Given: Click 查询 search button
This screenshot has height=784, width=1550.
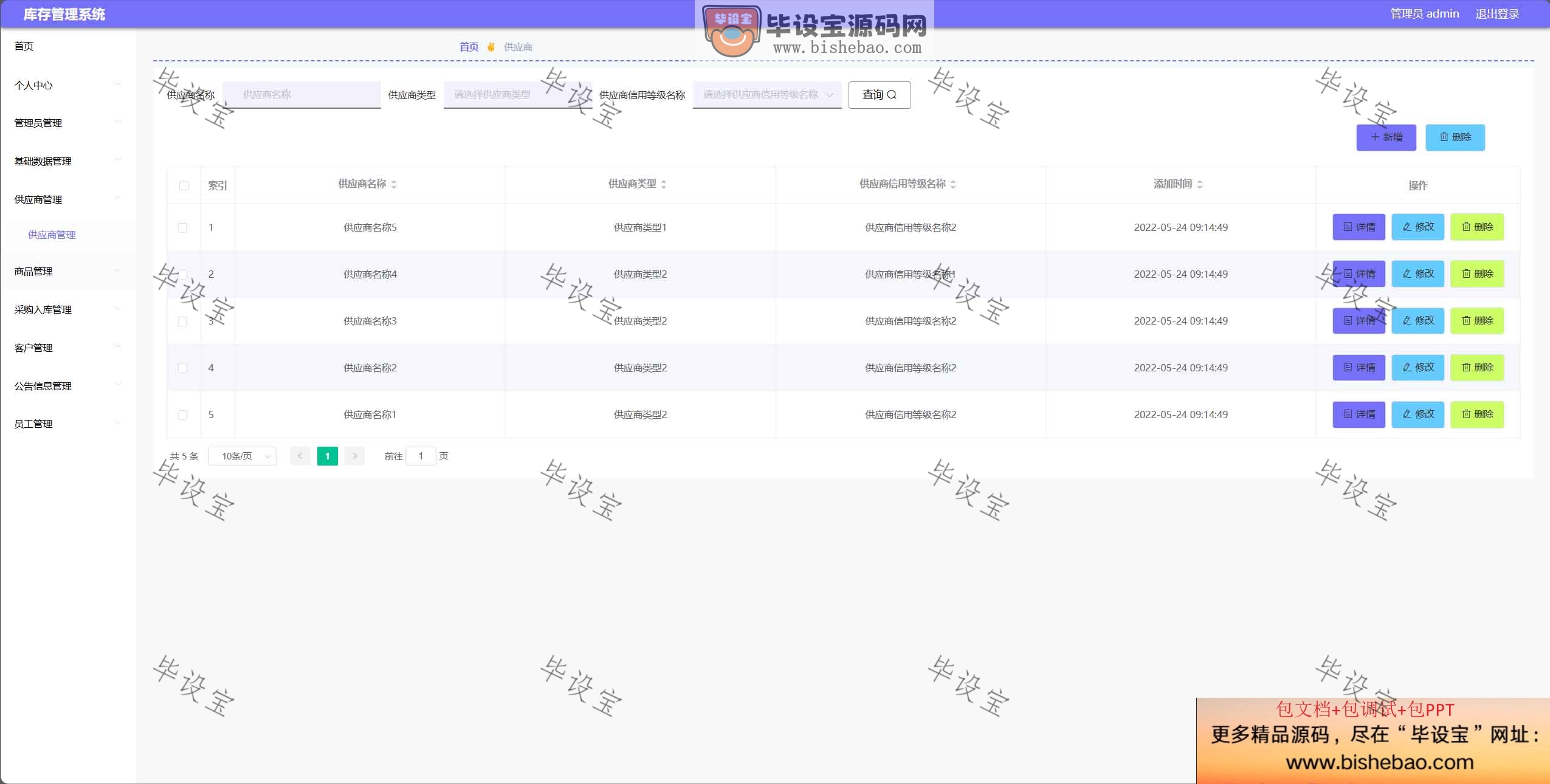Looking at the screenshot, I should (880, 95).
